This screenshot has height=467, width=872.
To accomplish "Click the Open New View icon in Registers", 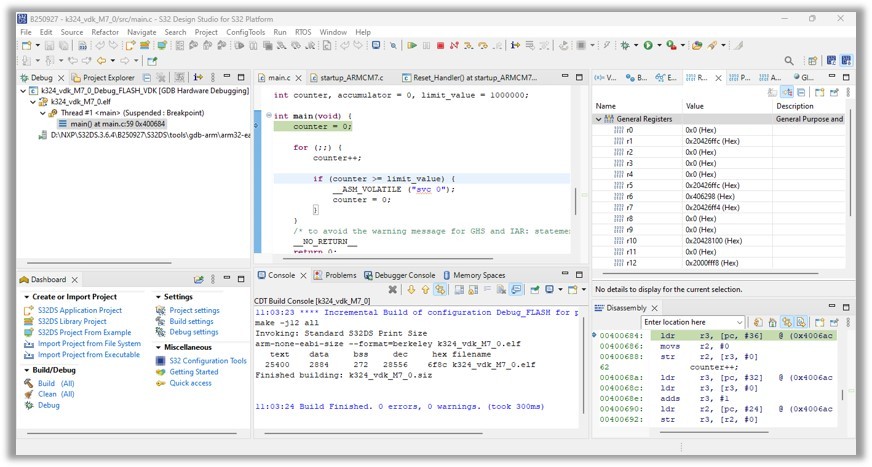I will (819, 92).
